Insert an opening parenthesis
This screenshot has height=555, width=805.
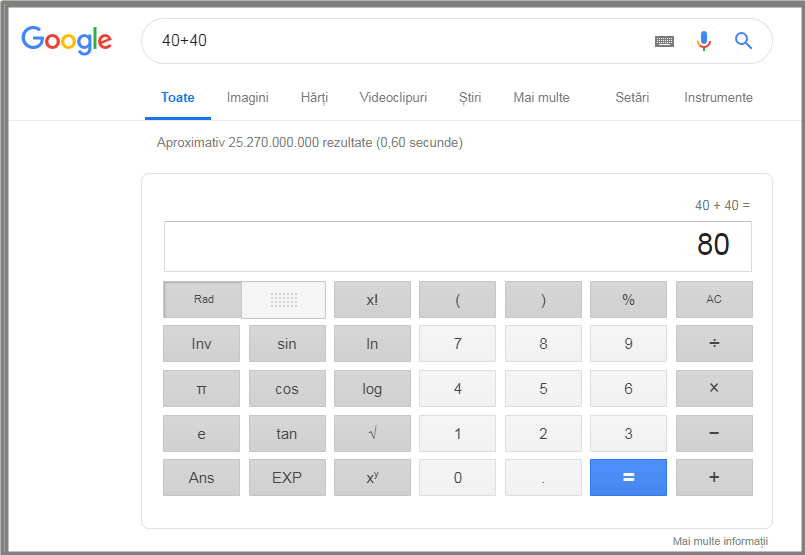457,299
